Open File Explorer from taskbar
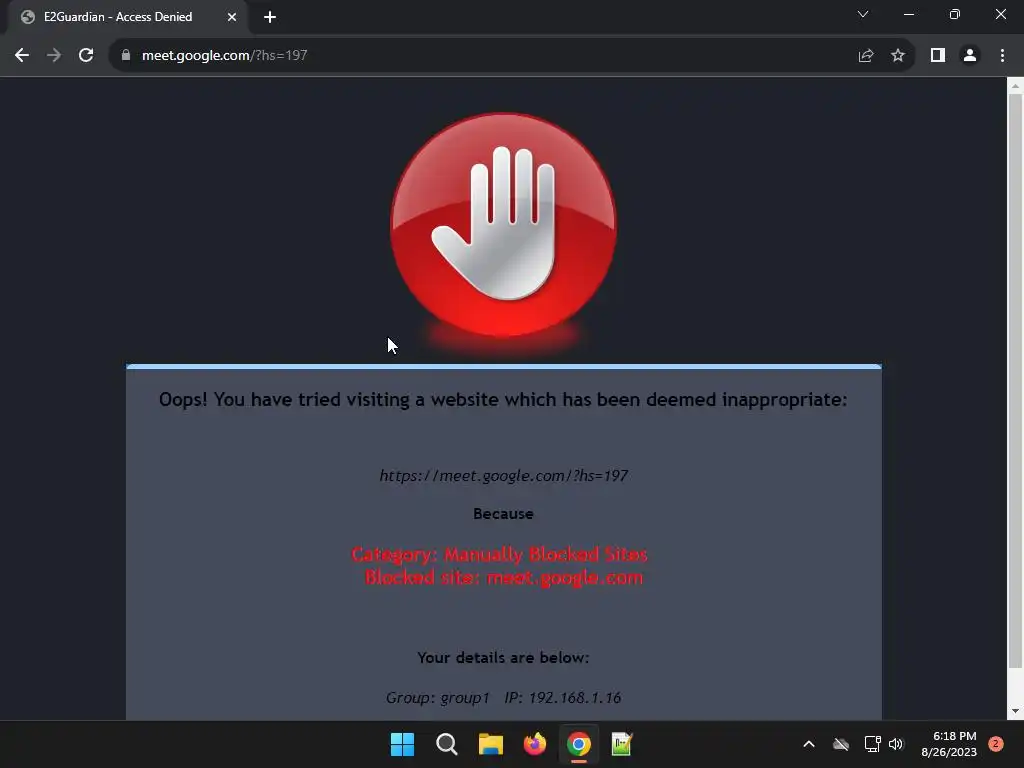Image resolution: width=1024 pixels, height=768 pixels. click(x=490, y=744)
